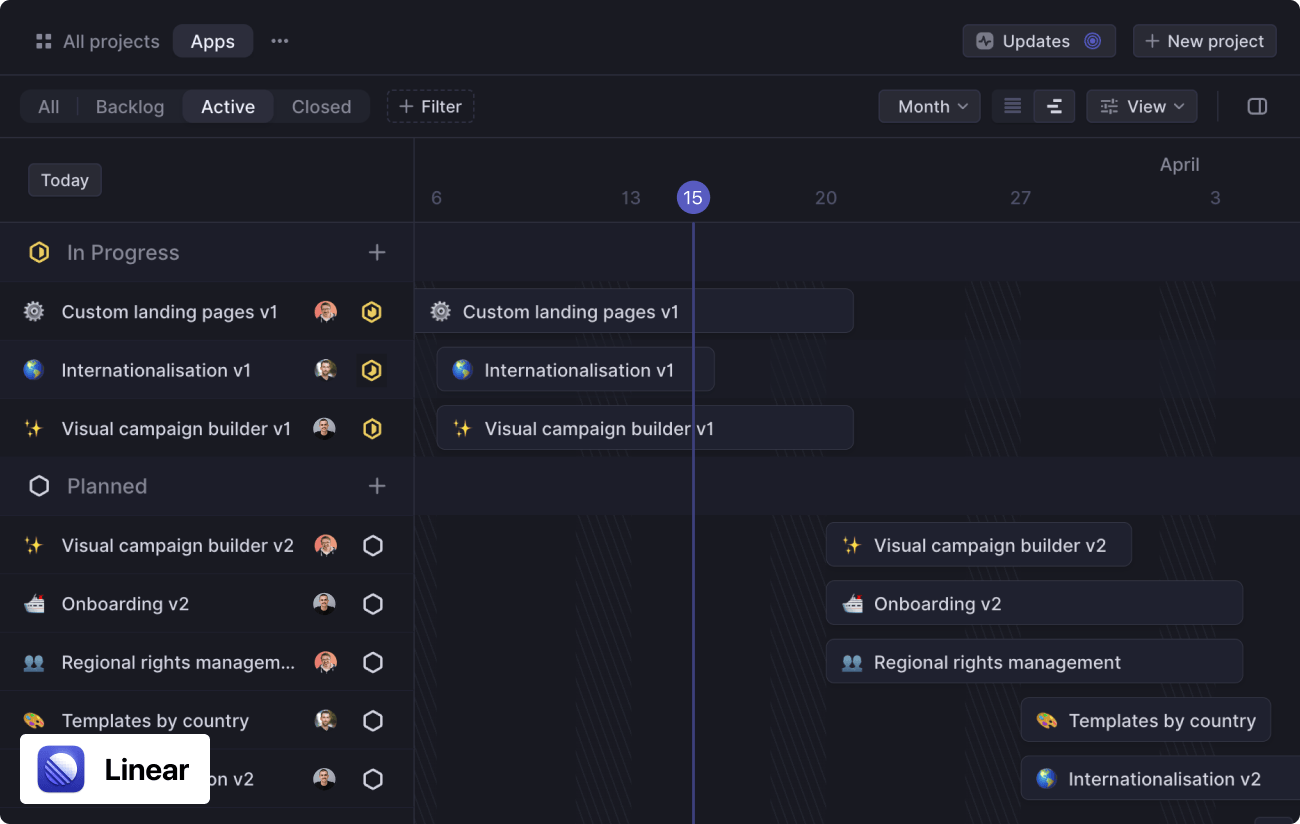Click the assignee avatar for Internationalisation v1

coord(325,370)
